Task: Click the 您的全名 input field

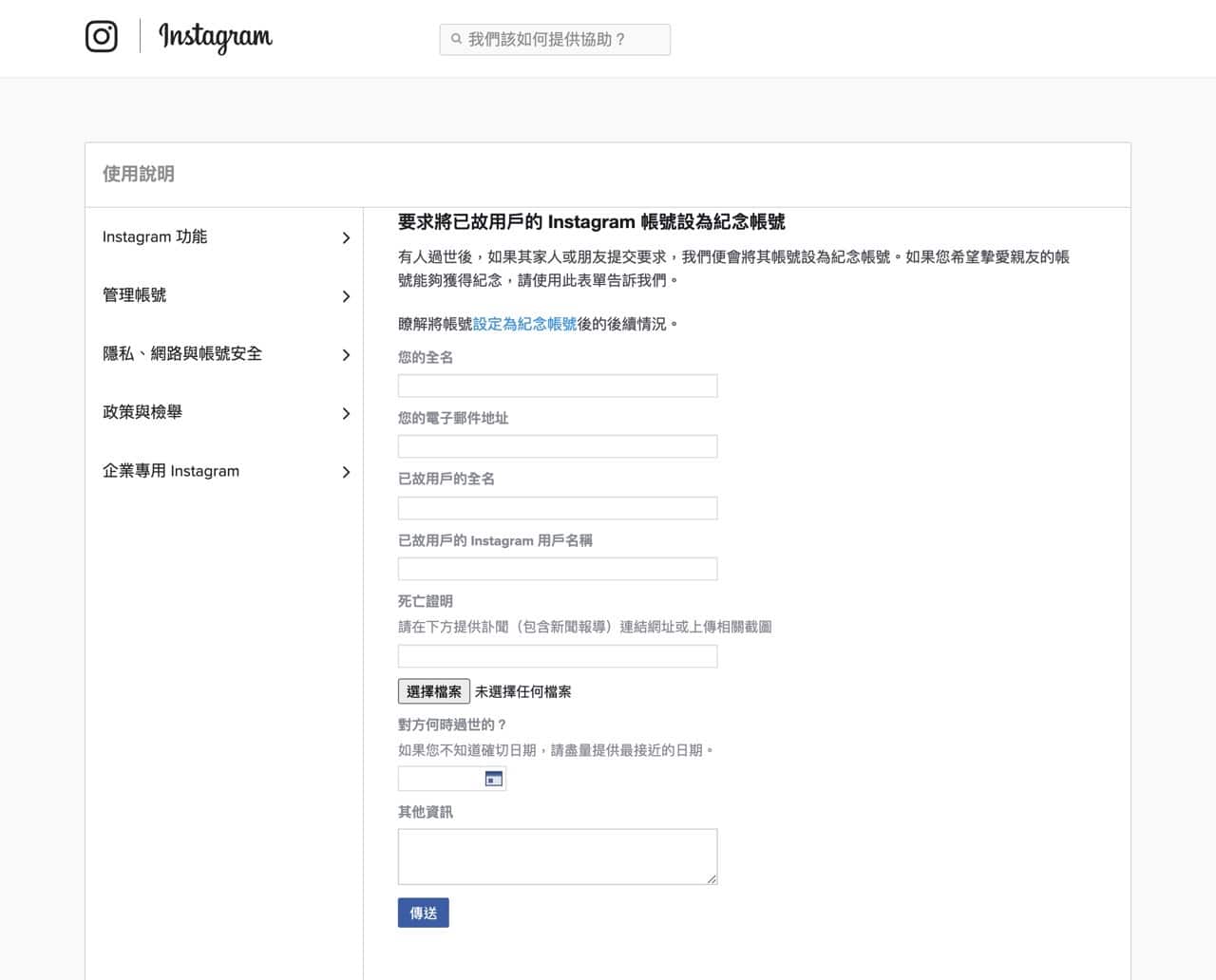Action: coord(558,386)
